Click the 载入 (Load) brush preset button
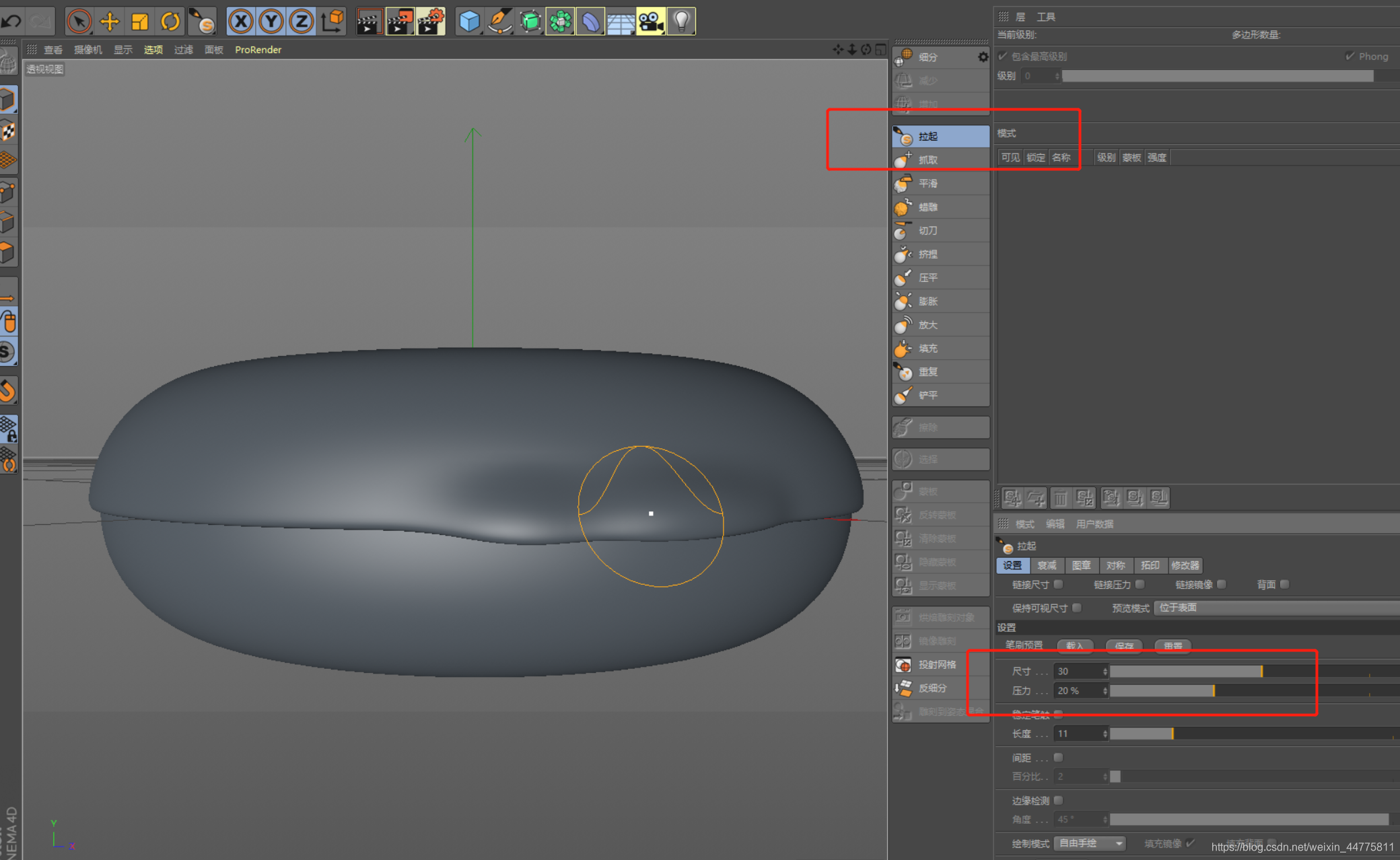1400x860 pixels. click(x=1075, y=645)
